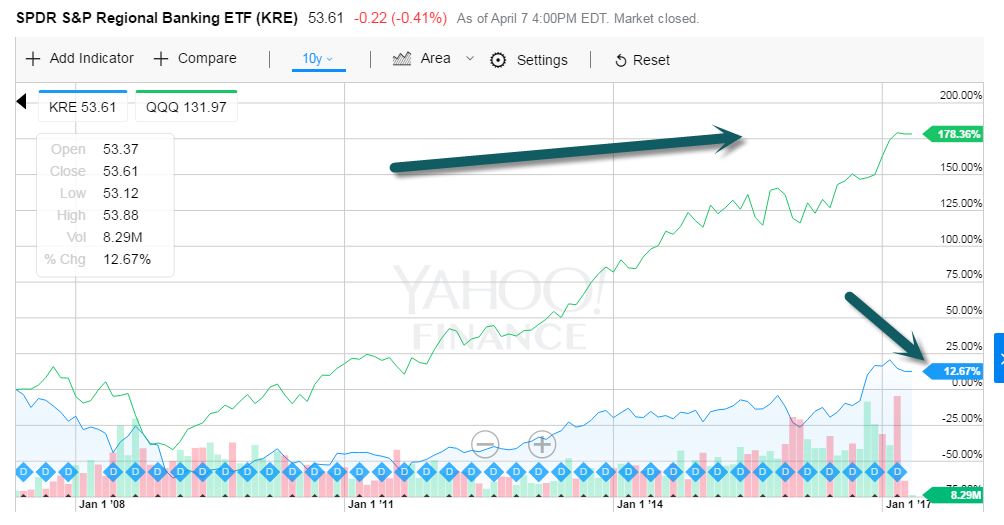
Task: Click the Reset circular arrow icon
Action: [x=620, y=61]
